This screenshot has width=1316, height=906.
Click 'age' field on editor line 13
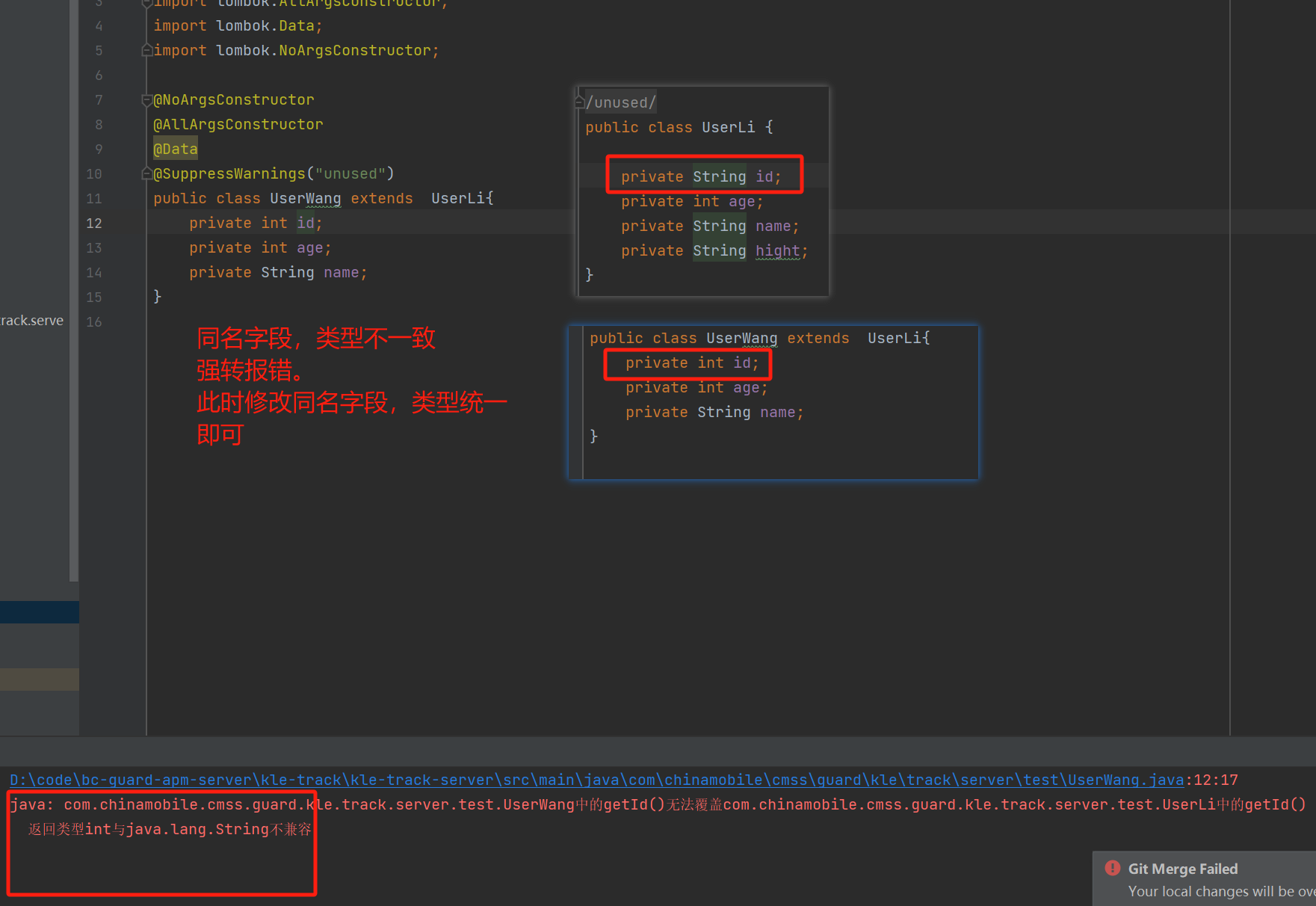(x=310, y=247)
